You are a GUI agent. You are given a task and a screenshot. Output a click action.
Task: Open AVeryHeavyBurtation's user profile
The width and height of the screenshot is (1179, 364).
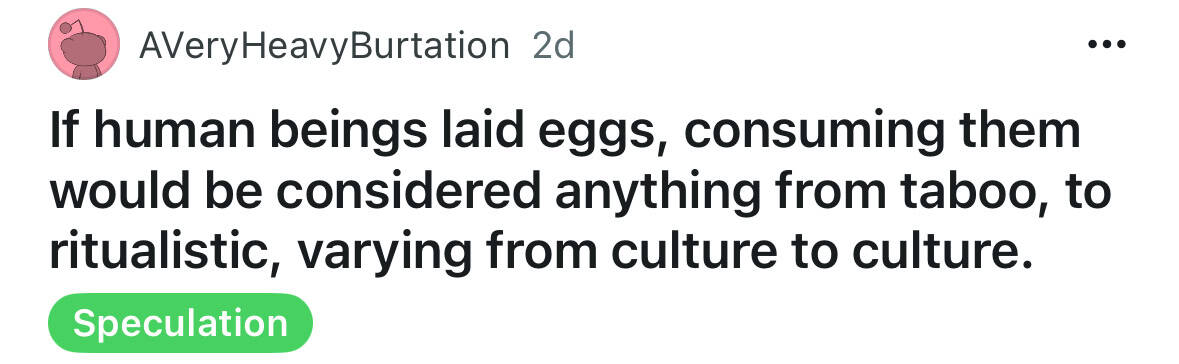click(x=324, y=47)
